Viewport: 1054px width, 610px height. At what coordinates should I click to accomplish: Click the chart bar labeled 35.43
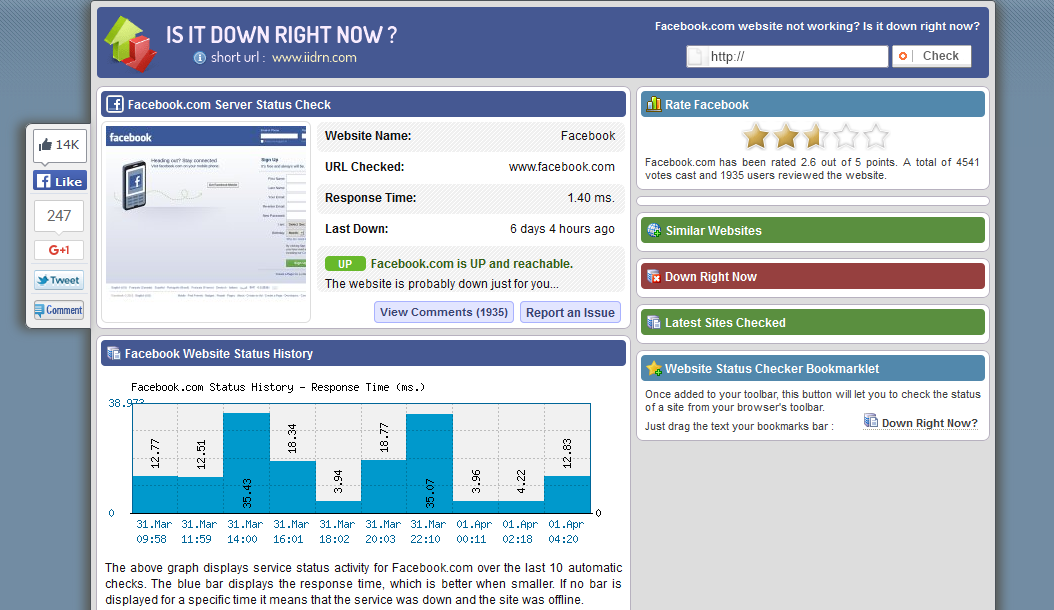tap(246, 463)
